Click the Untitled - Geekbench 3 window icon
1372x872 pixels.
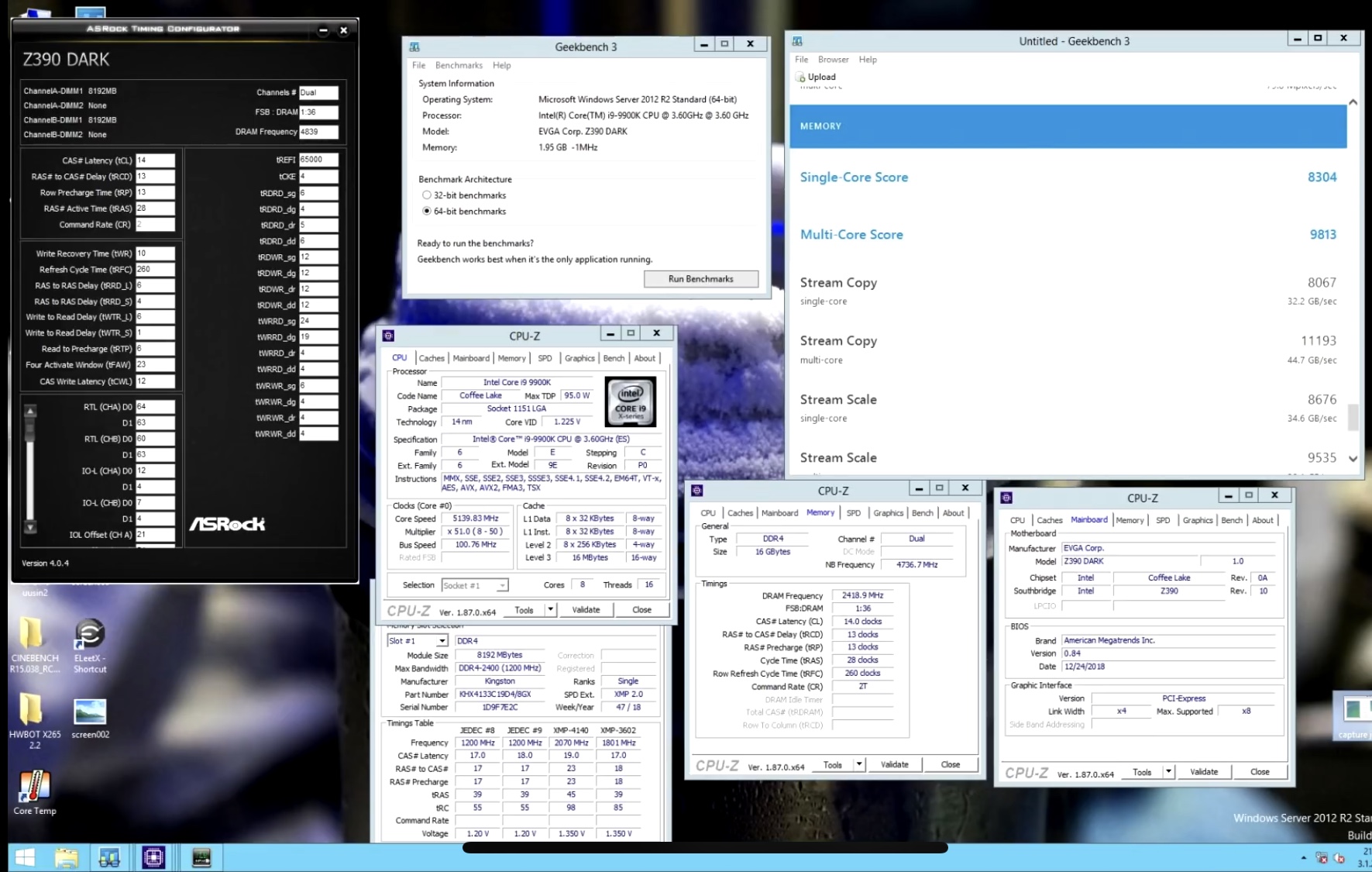(797, 41)
